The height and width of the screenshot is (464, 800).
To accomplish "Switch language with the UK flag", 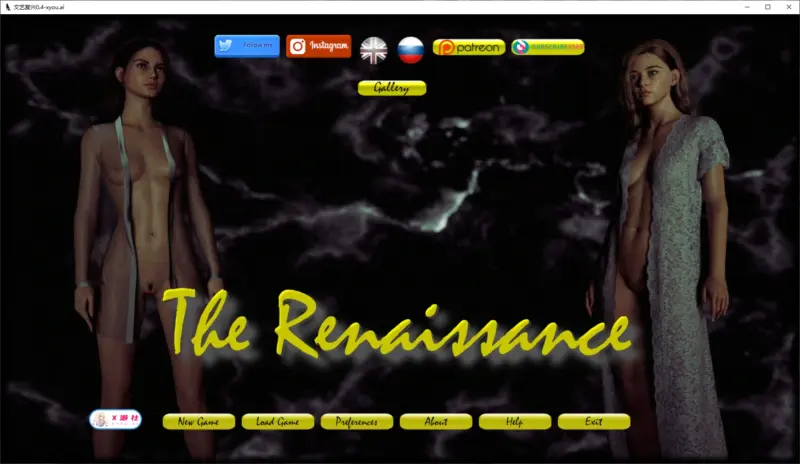I will 373,50.
